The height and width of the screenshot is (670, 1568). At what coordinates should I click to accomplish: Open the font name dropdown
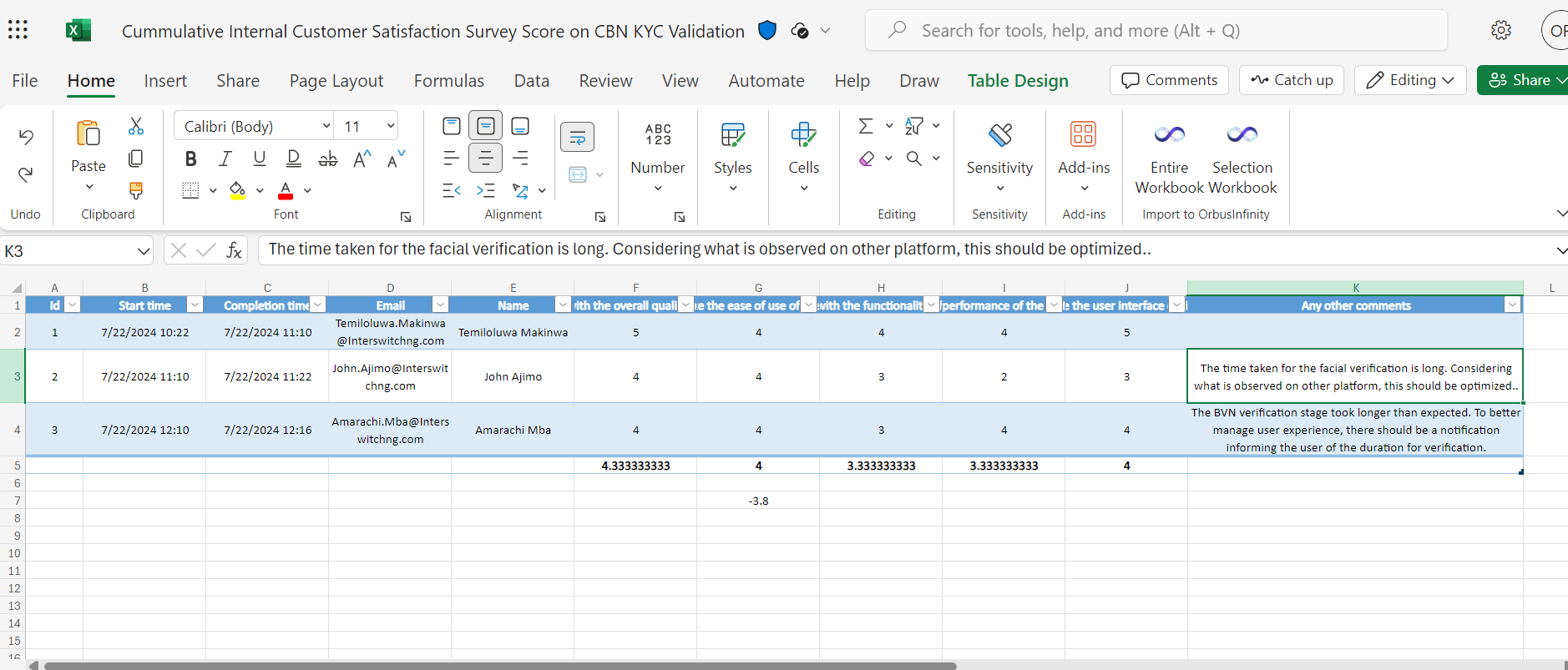tap(326, 126)
